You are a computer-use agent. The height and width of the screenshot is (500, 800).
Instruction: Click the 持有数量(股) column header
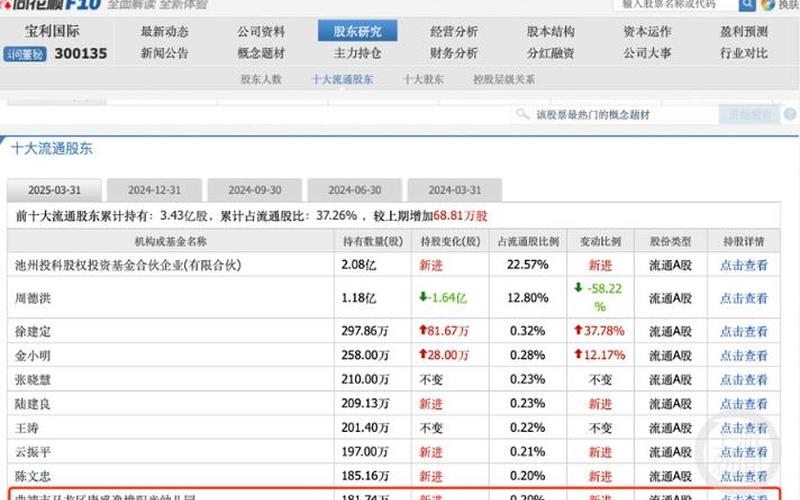click(x=372, y=241)
